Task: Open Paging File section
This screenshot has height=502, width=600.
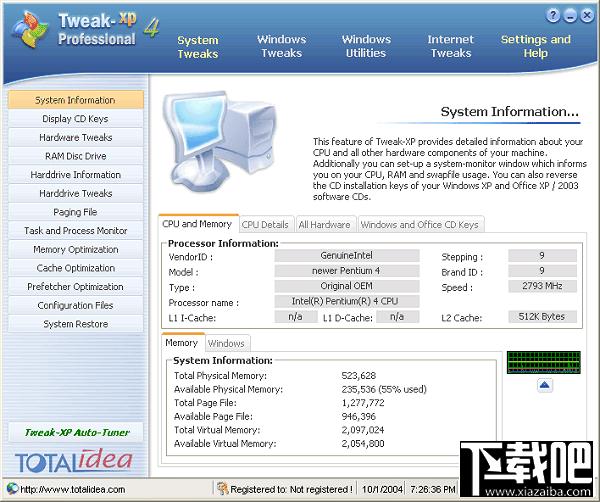Action: 75,212
